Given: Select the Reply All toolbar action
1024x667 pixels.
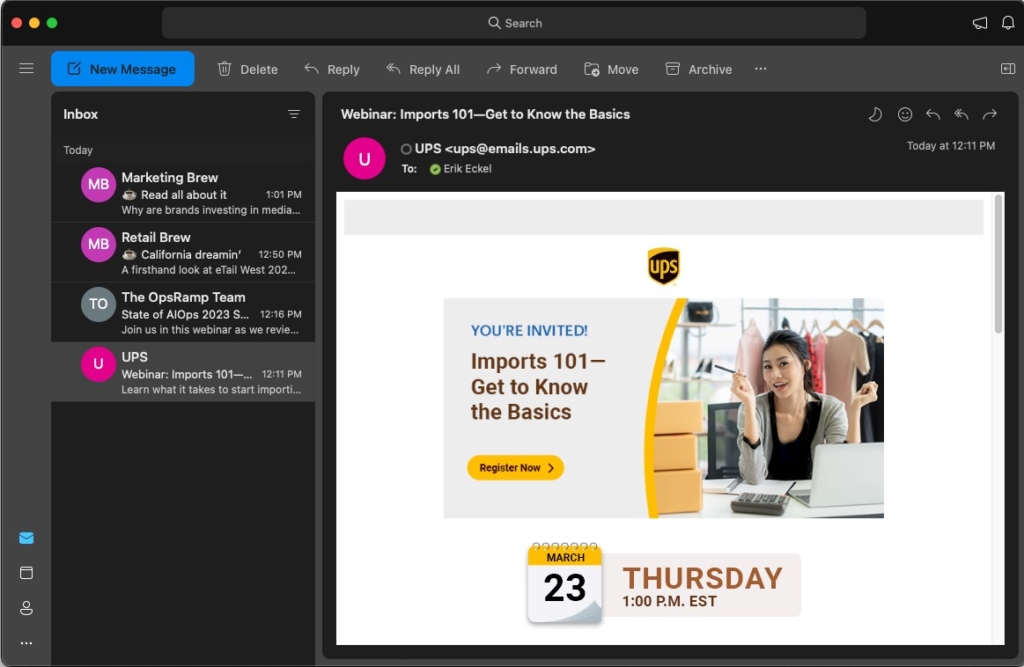Looking at the screenshot, I should tap(422, 69).
